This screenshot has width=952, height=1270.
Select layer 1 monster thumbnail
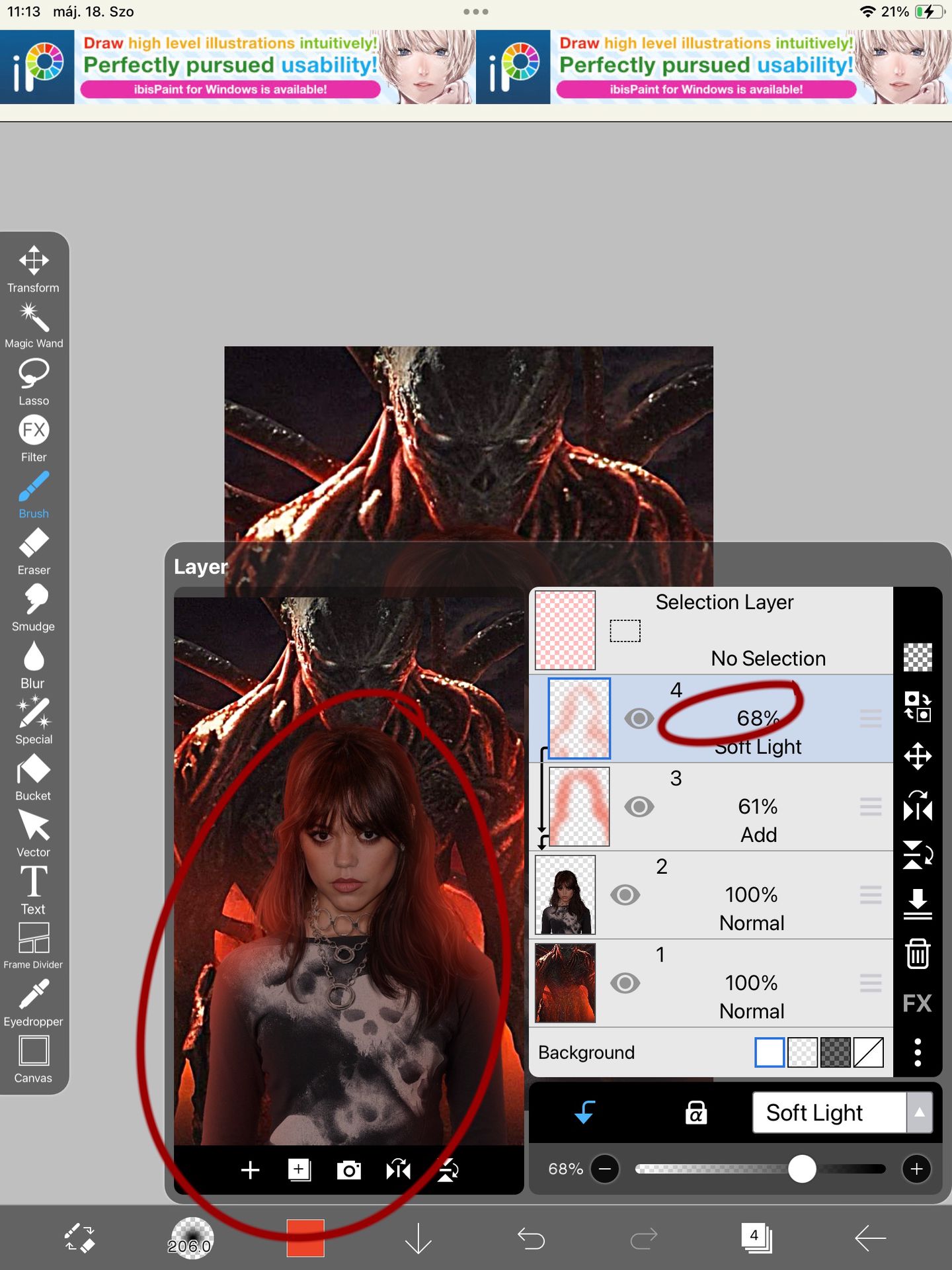pyautogui.click(x=565, y=983)
